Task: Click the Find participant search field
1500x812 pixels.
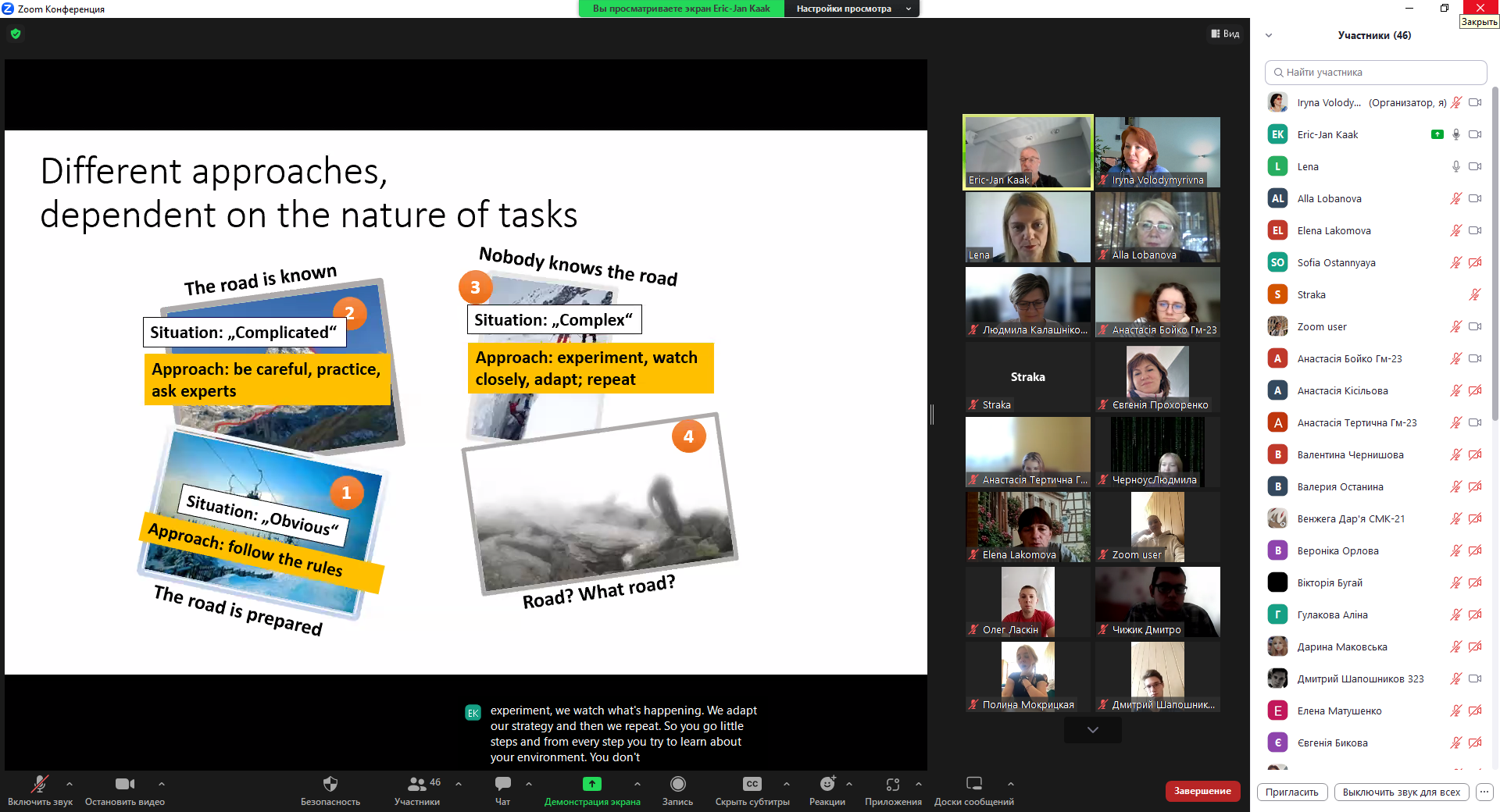Action: [1375, 72]
